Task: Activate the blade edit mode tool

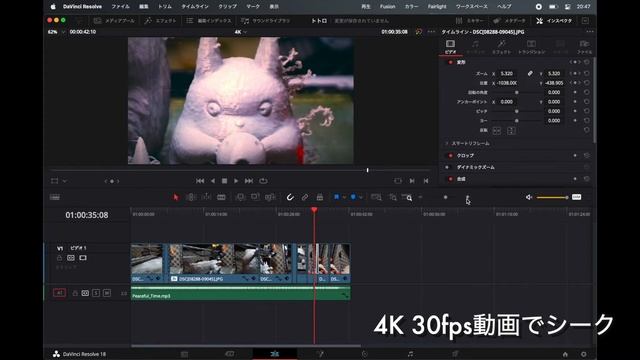Action: click(x=221, y=198)
